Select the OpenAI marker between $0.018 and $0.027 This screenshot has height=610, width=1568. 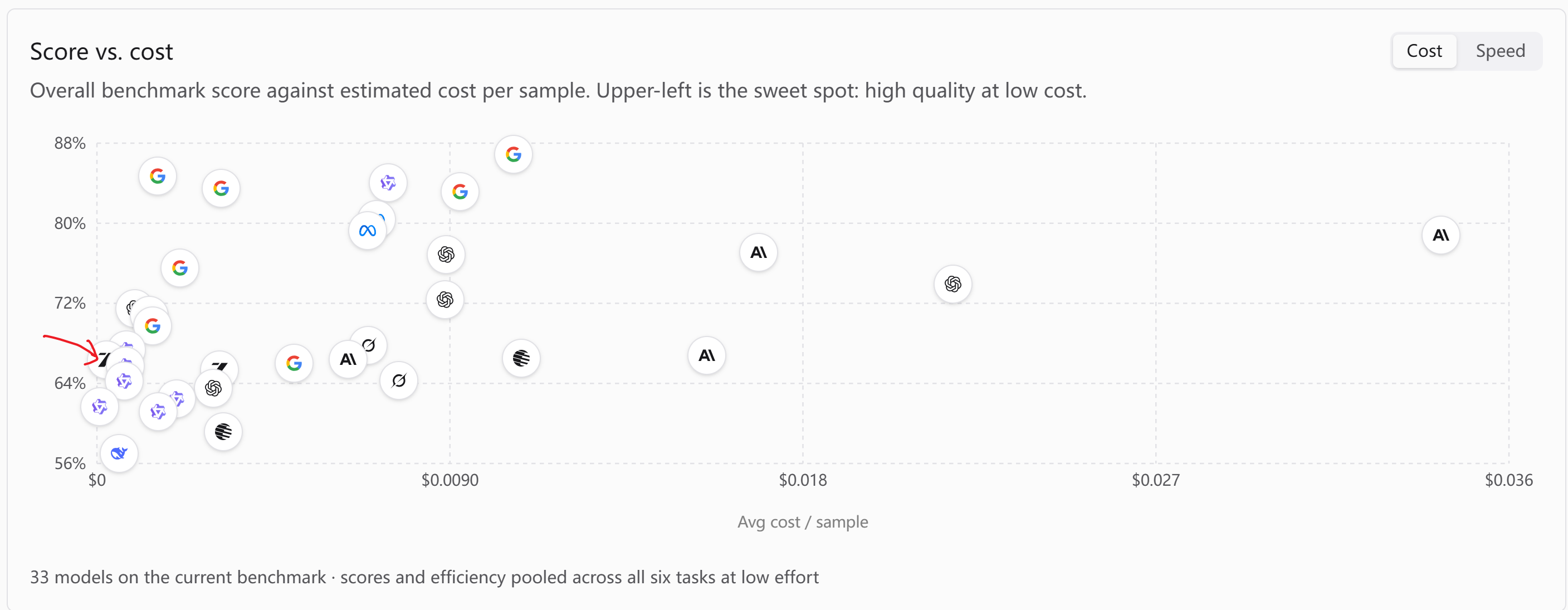tap(952, 284)
